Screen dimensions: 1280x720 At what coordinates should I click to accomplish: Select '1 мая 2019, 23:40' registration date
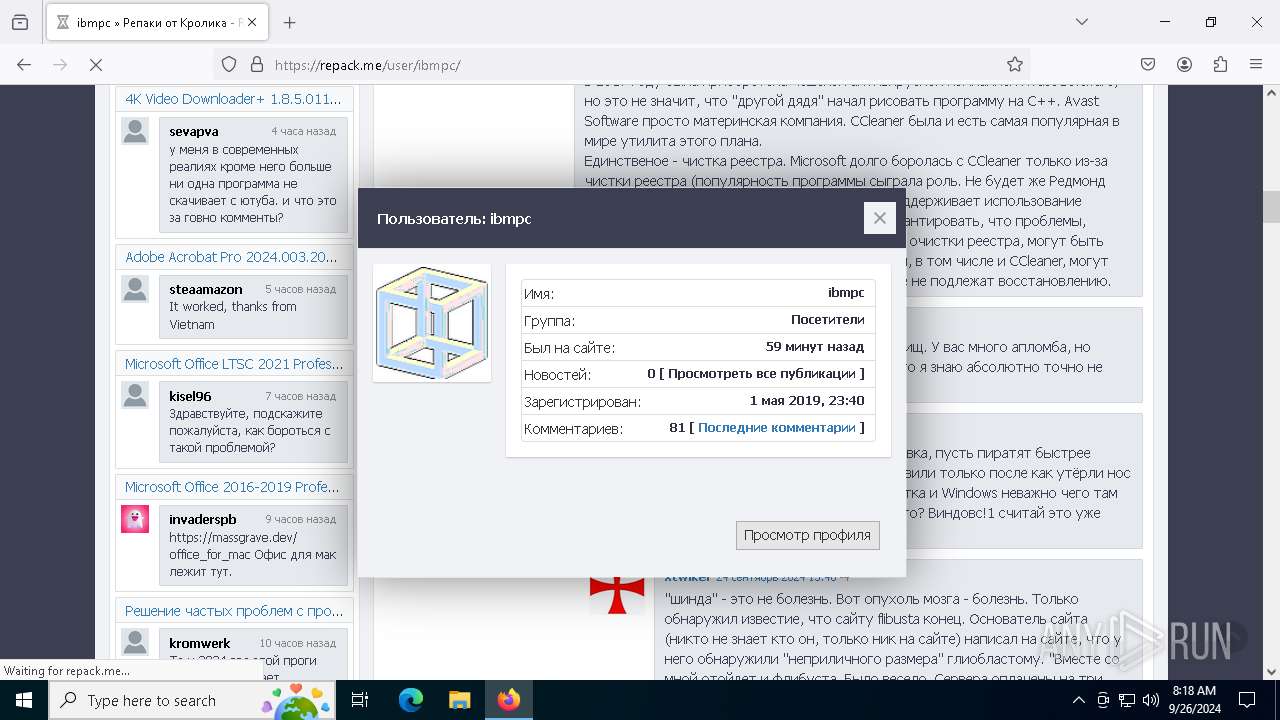tap(807, 400)
